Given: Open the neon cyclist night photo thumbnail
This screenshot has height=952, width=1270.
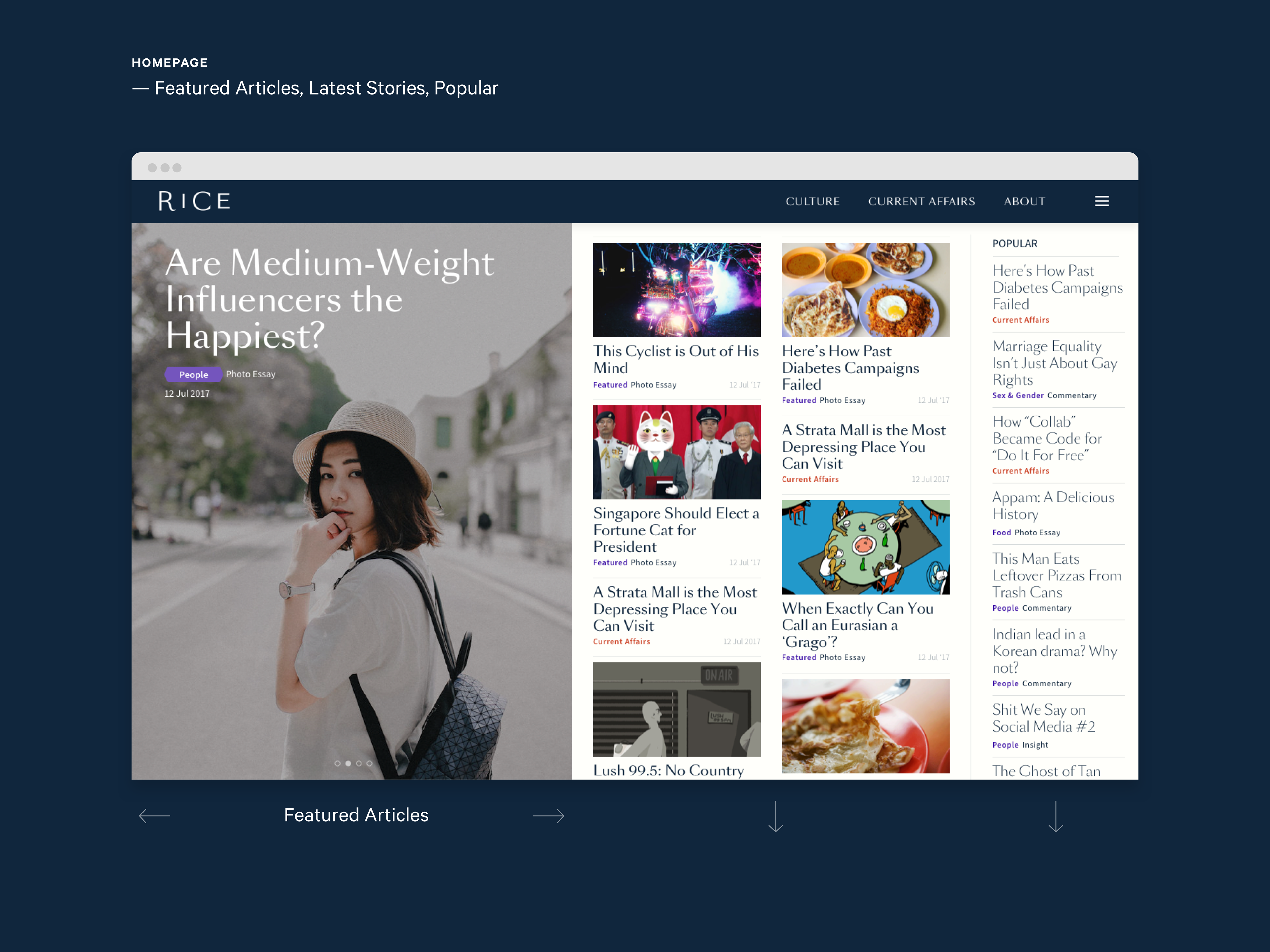Looking at the screenshot, I should [x=676, y=290].
